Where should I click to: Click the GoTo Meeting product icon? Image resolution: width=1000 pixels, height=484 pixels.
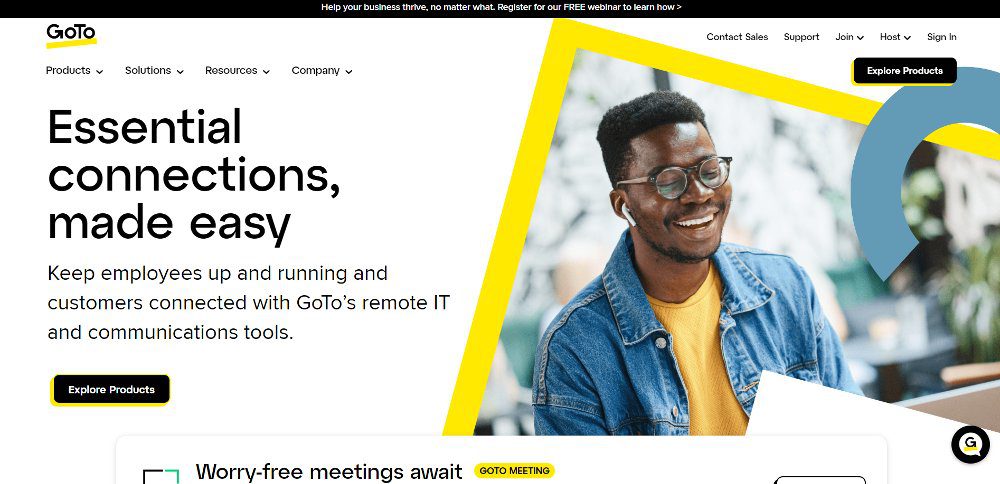tap(161, 476)
